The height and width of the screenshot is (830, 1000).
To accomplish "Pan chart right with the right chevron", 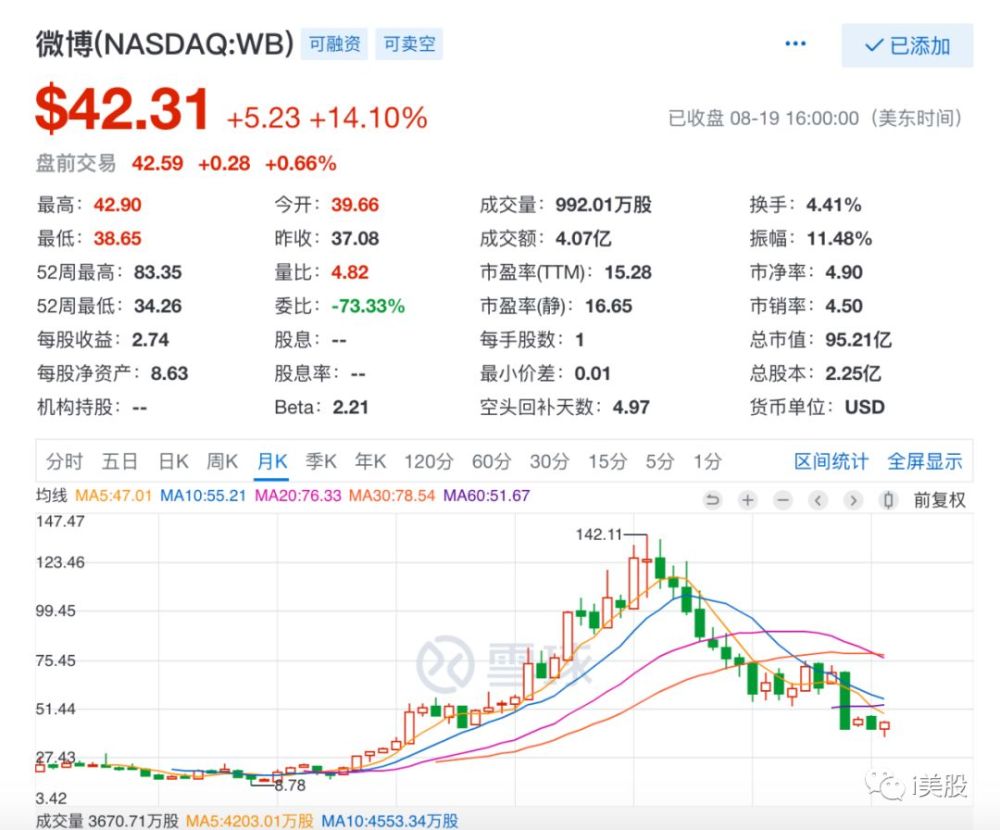I will tap(853, 500).
